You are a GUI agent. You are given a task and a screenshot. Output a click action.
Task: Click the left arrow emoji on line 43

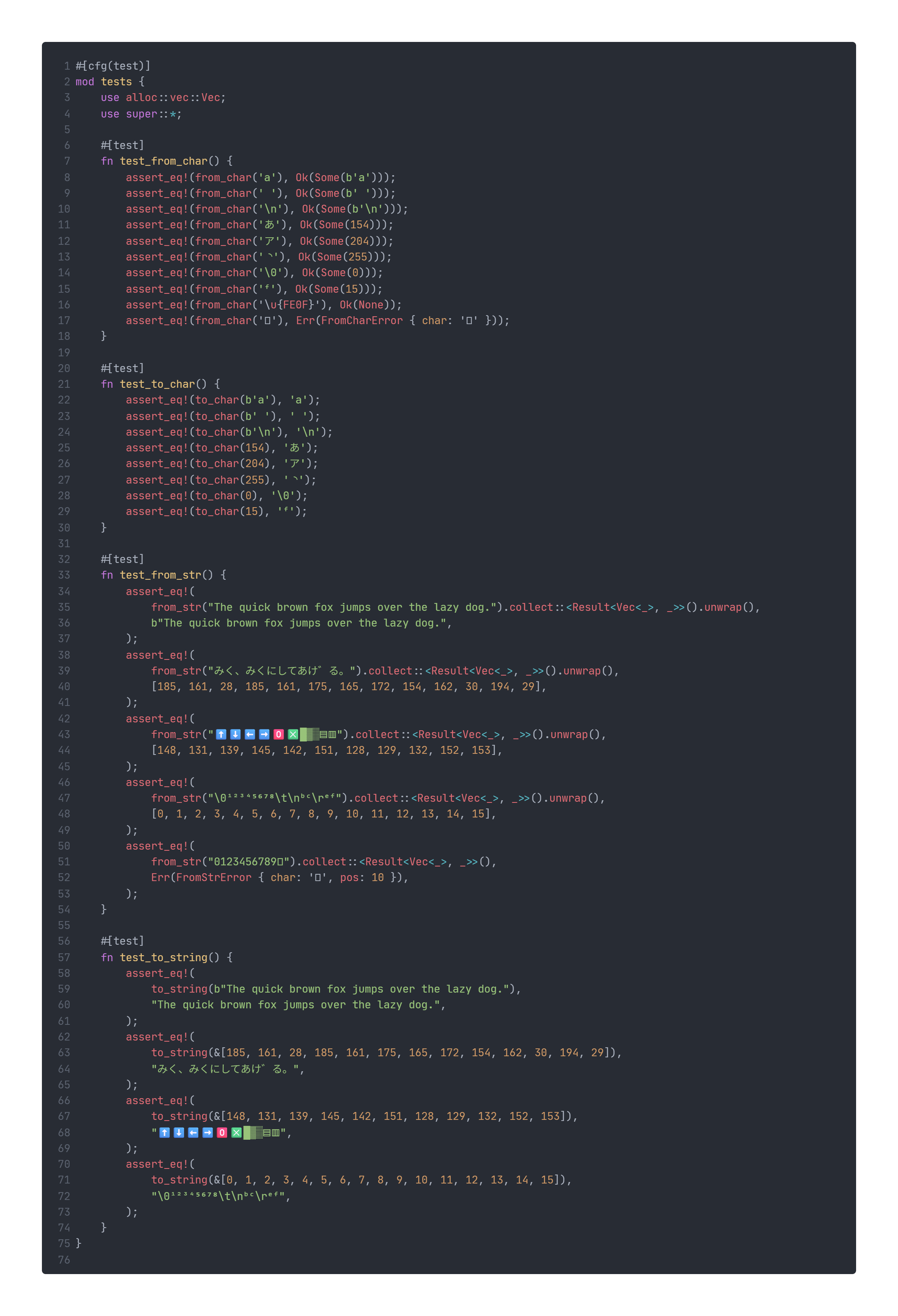(x=250, y=734)
